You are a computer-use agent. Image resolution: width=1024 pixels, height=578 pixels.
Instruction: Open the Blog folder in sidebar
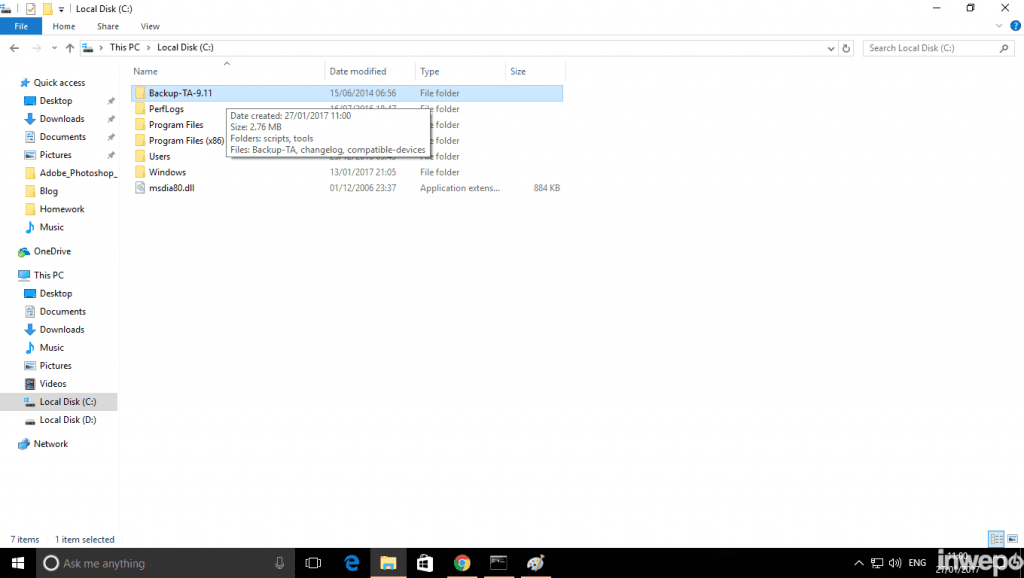click(x=48, y=191)
